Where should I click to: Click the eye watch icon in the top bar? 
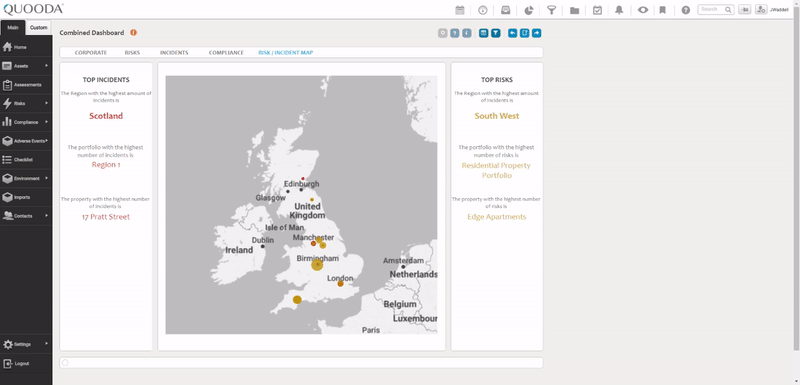click(x=643, y=10)
